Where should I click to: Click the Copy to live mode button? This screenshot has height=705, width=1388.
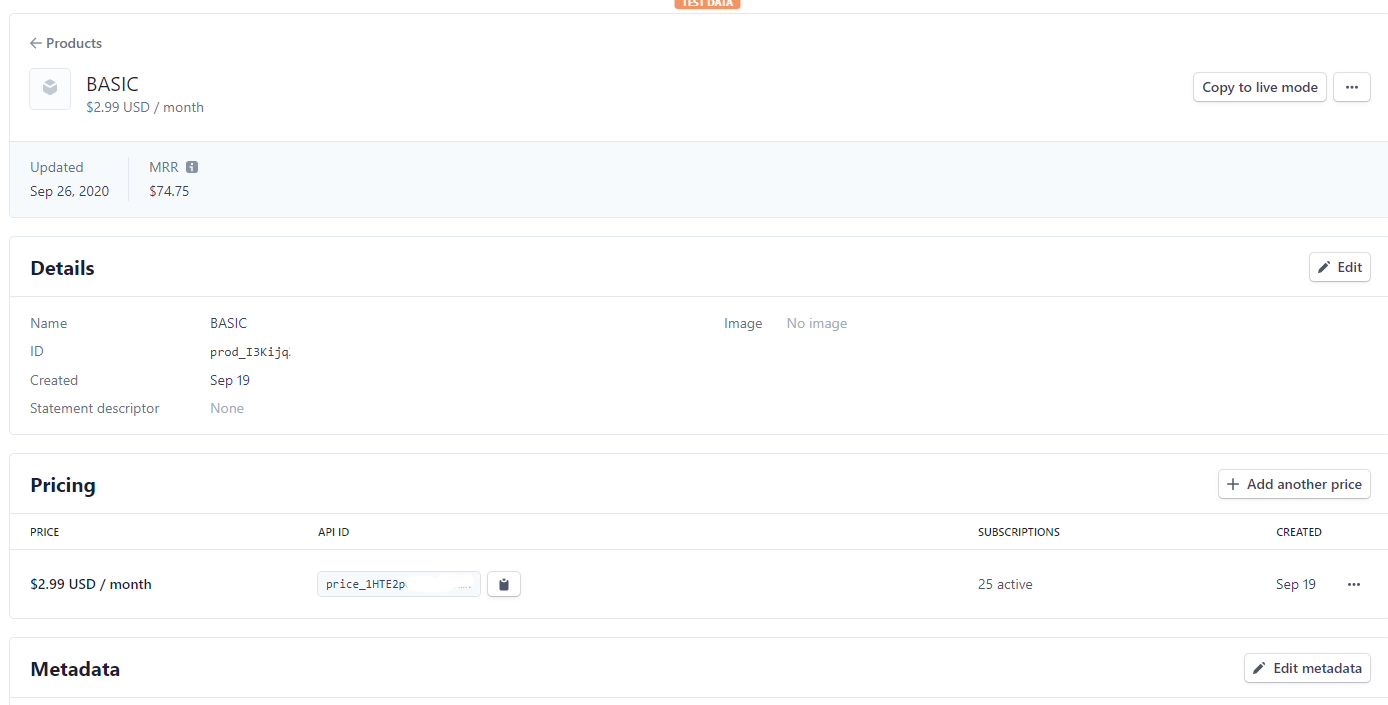pyautogui.click(x=1259, y=87)
